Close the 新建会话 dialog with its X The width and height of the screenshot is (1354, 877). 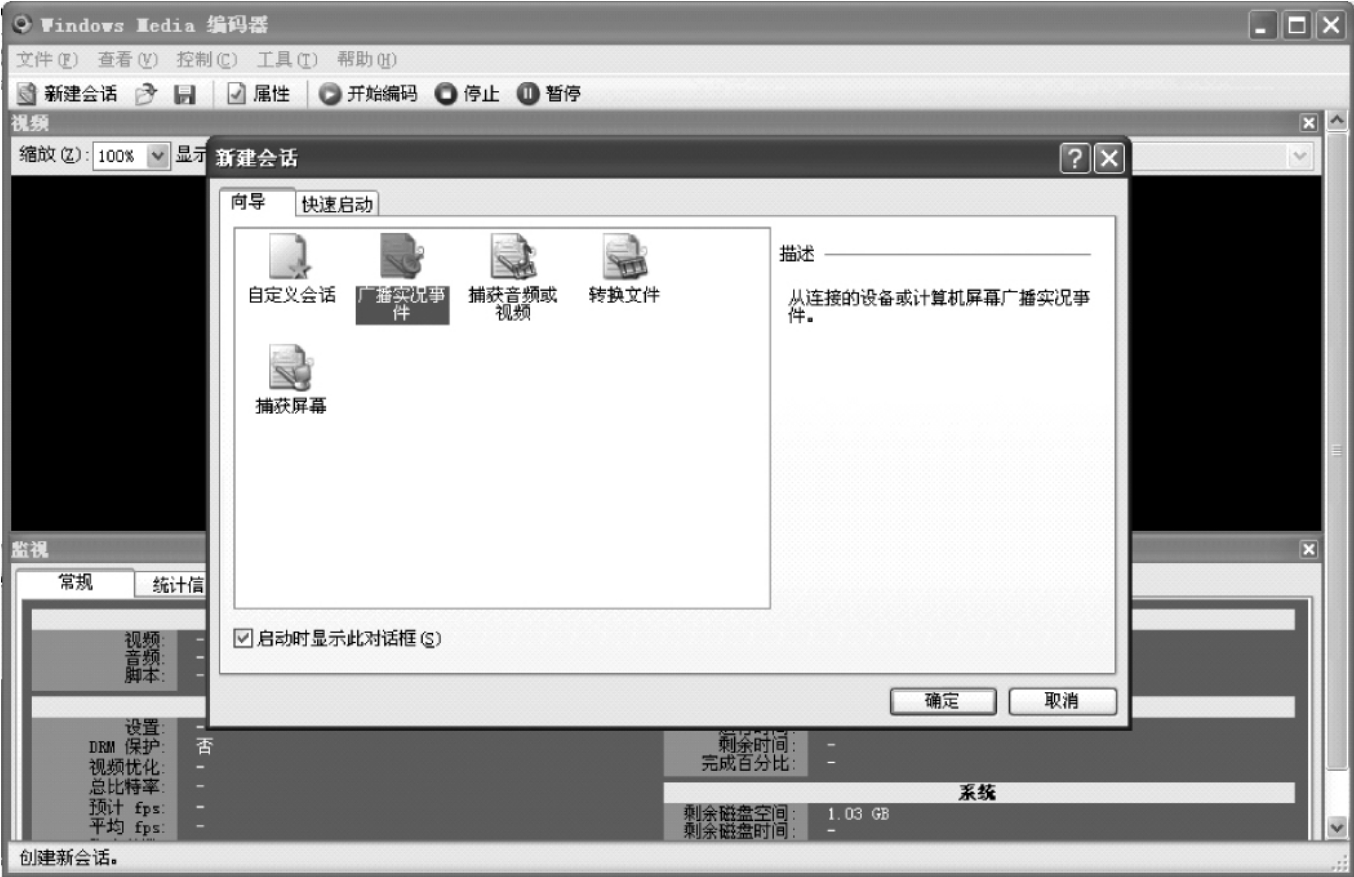[1109, 158]
